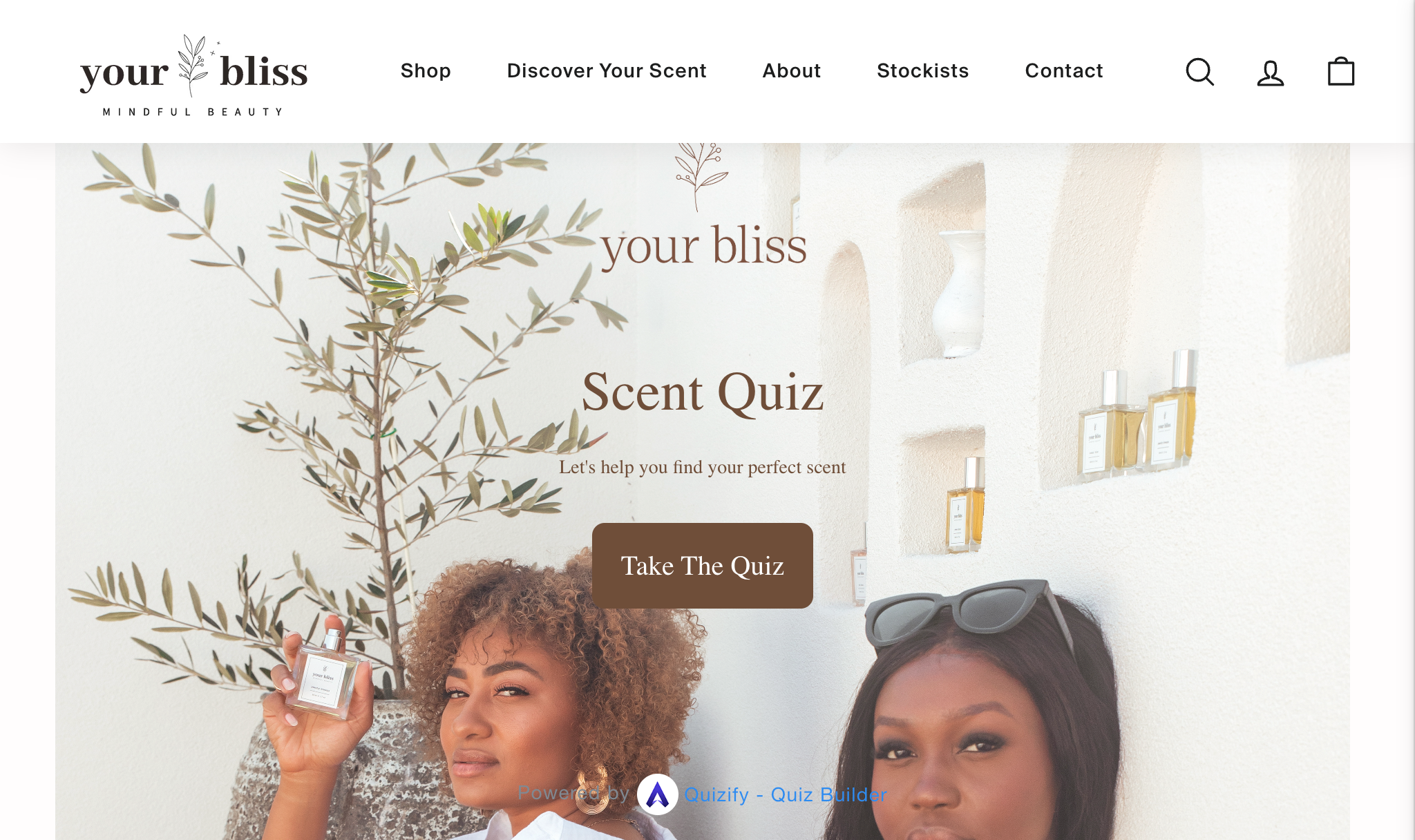Open the shopping bag cart icon
The height and width of the screenshot is (840, 1415).
click(1341, 71)
